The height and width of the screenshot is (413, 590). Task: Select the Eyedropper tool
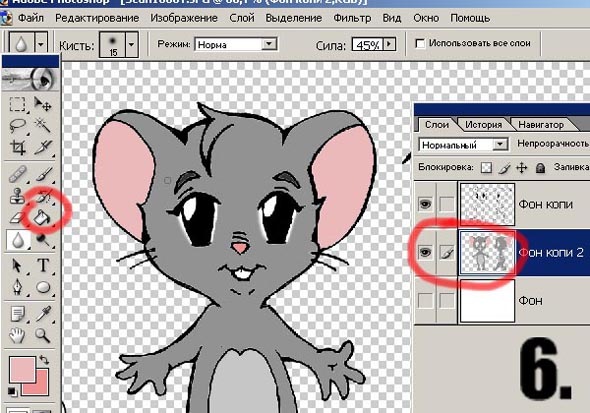coord(43,313)
